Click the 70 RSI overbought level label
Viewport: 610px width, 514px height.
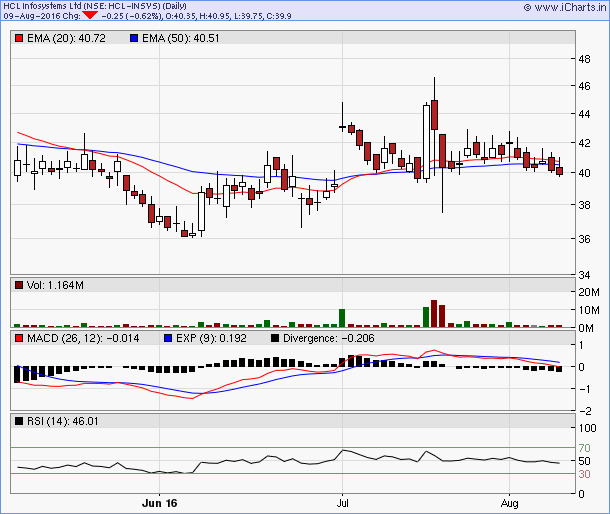point(584,448)
